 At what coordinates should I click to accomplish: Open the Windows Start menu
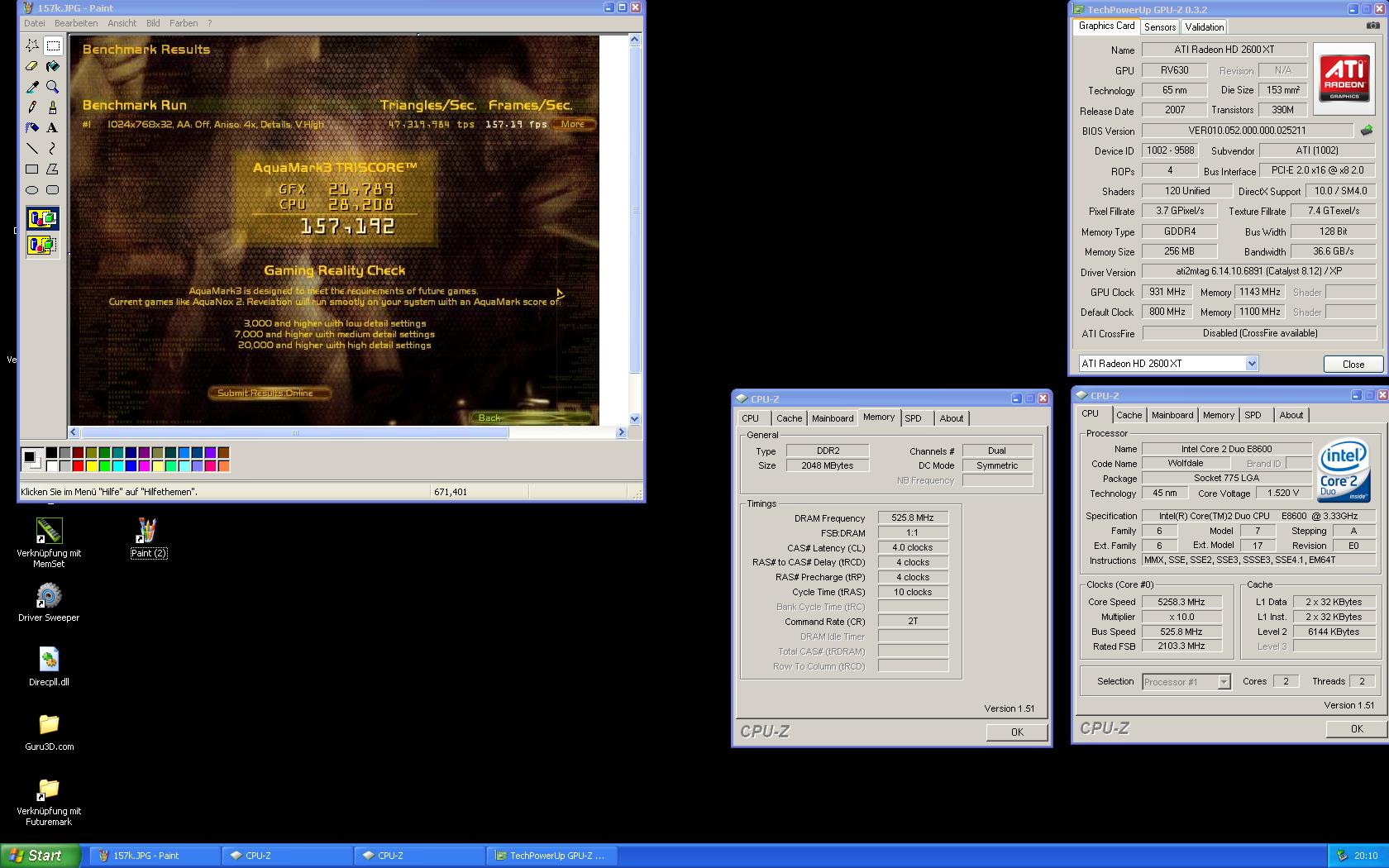point(41,856)
